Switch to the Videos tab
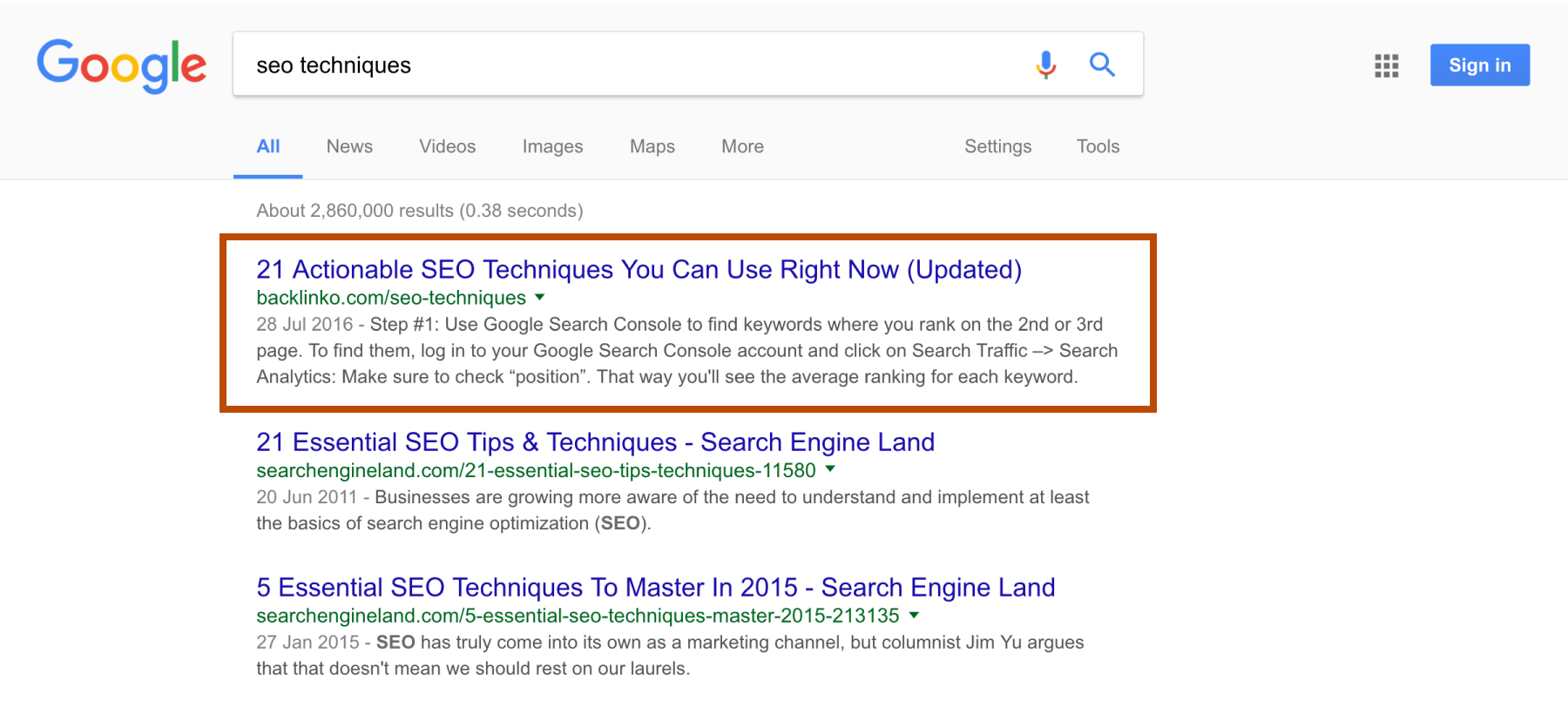The height and width of the screenshot is (714, 1568). point(447,146)
